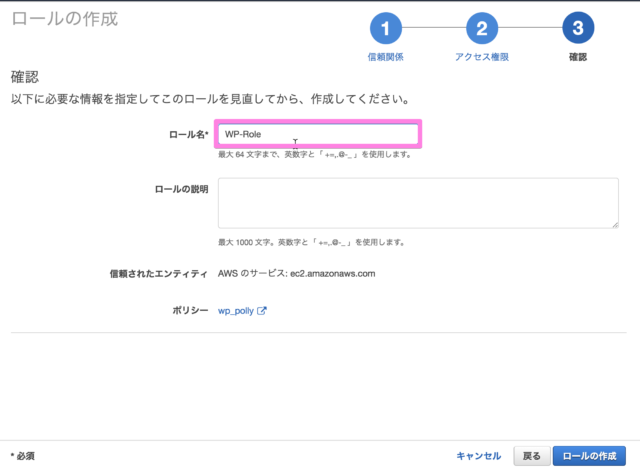Click the step 2 circle icon
This screenshot has width=640, height=471.
(x=481, y=28)
